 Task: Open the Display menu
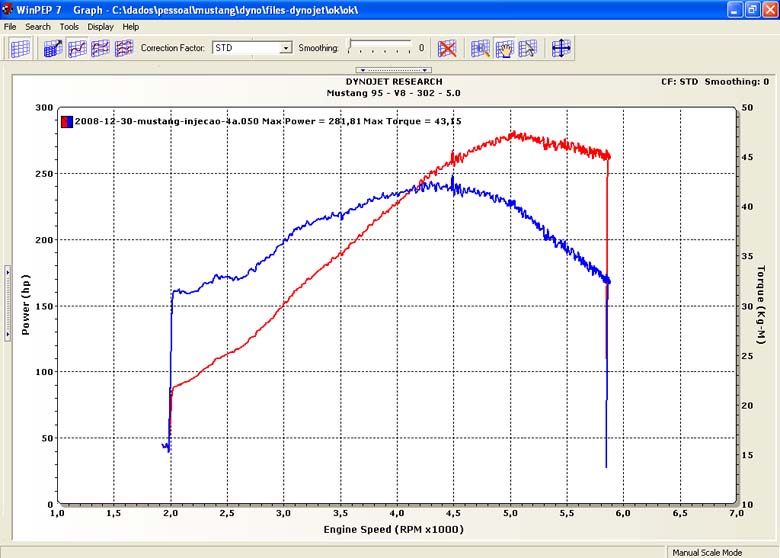[x=100, y=27]
